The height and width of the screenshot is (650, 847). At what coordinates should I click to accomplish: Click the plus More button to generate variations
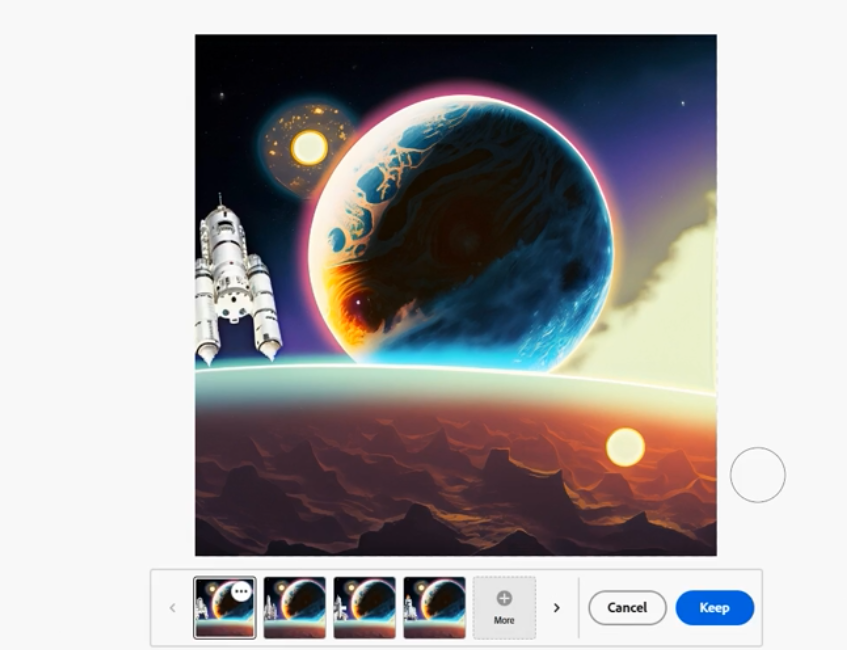click(x=504, y=607)
